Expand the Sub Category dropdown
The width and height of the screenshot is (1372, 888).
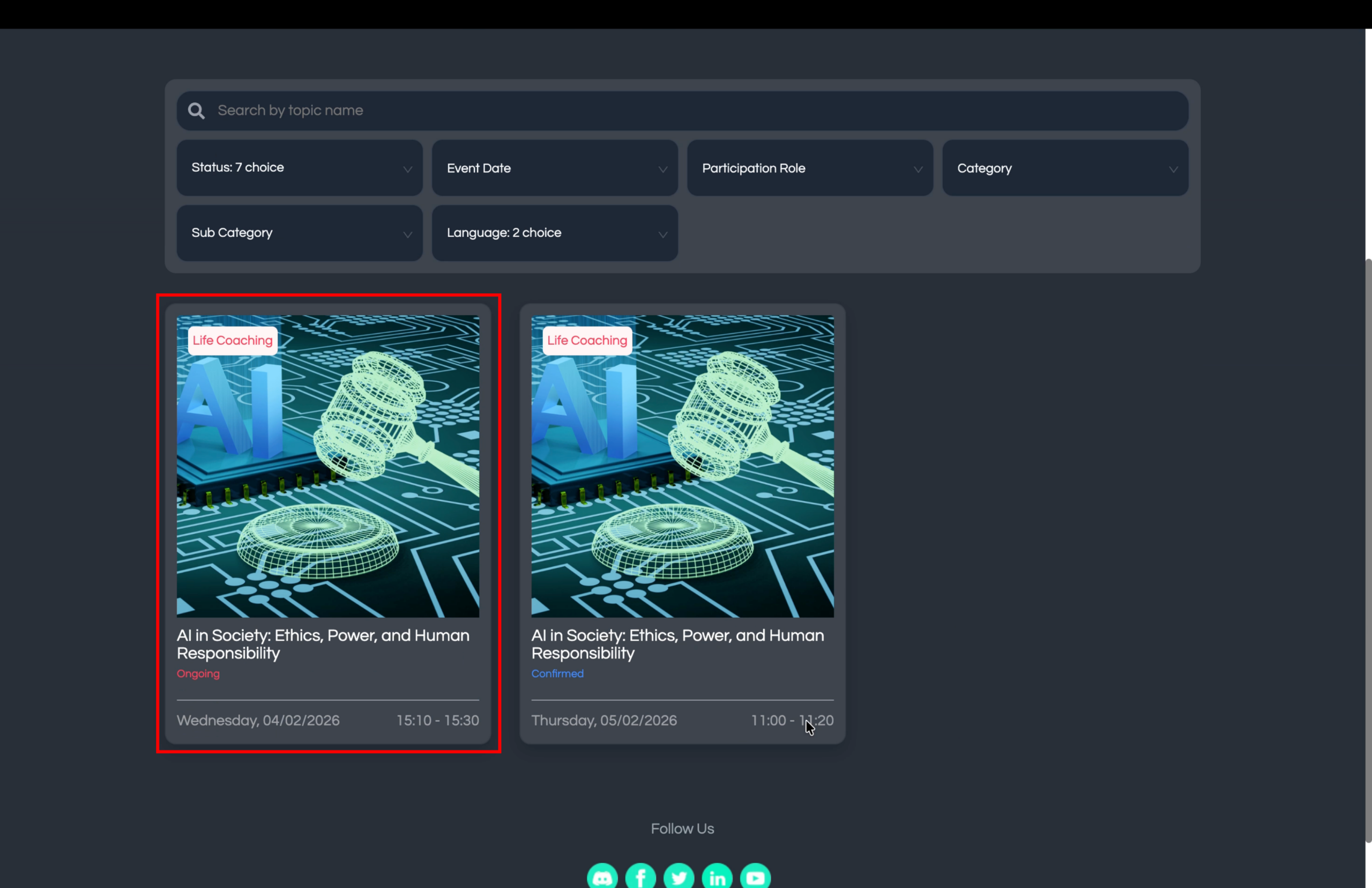pos(299,233)
